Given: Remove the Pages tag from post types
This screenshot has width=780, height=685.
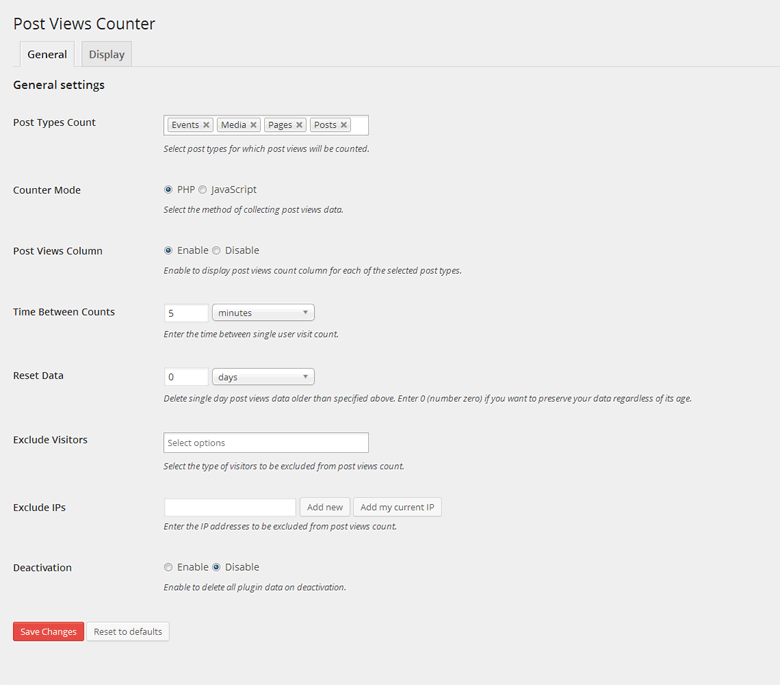Looking at the screenshot, I should click(300, 125).
